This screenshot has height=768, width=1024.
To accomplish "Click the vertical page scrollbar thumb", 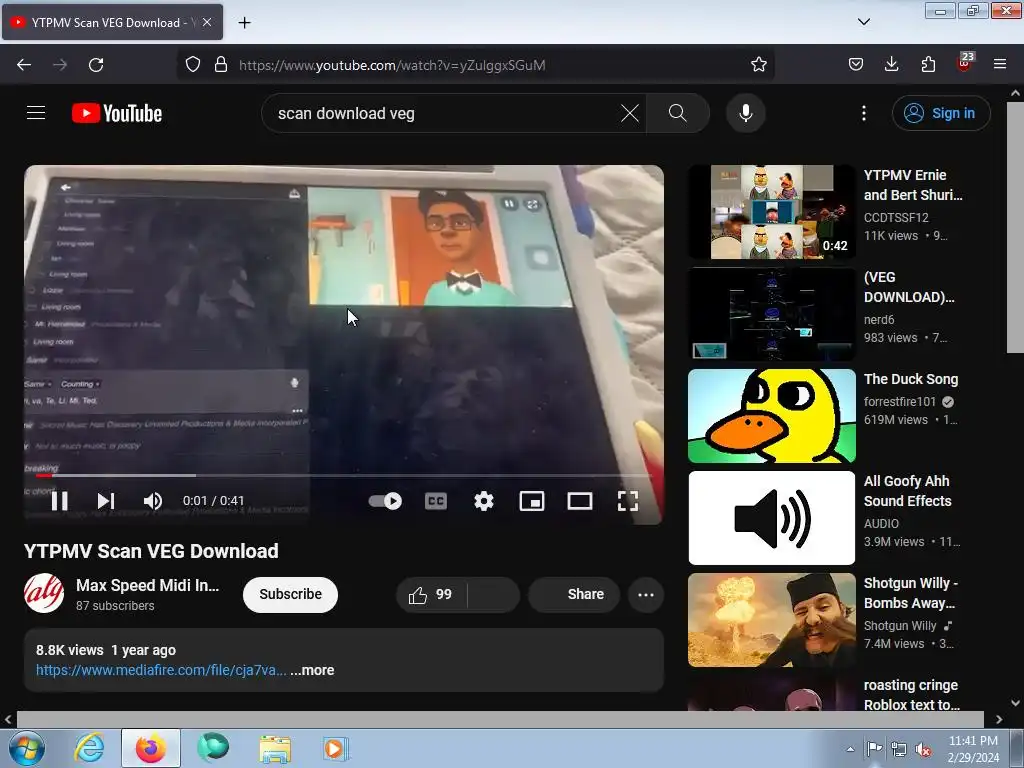I will pyautogui.click(x=1015, y=227).
